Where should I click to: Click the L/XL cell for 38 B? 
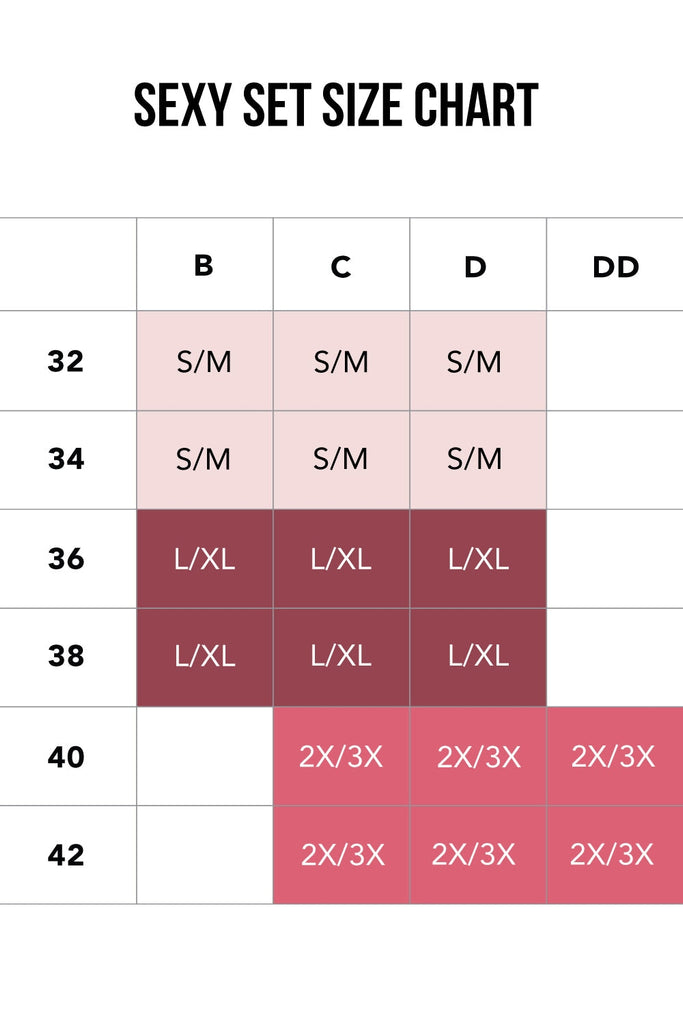coord(204,656)
